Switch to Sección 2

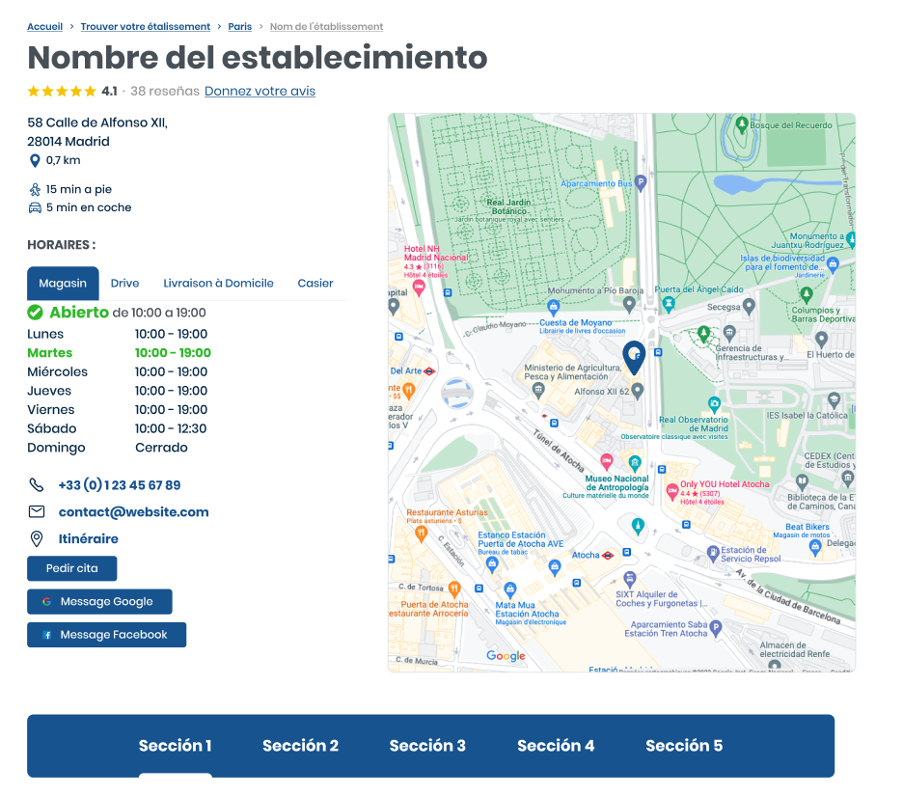pos(300,746)
